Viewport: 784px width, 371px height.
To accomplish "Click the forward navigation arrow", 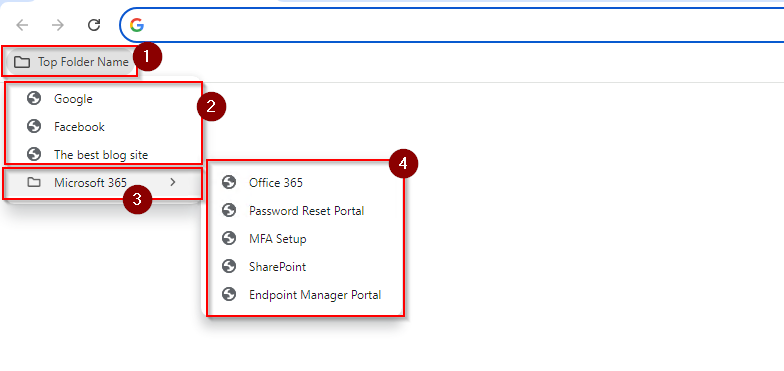I will coord(58,25).
